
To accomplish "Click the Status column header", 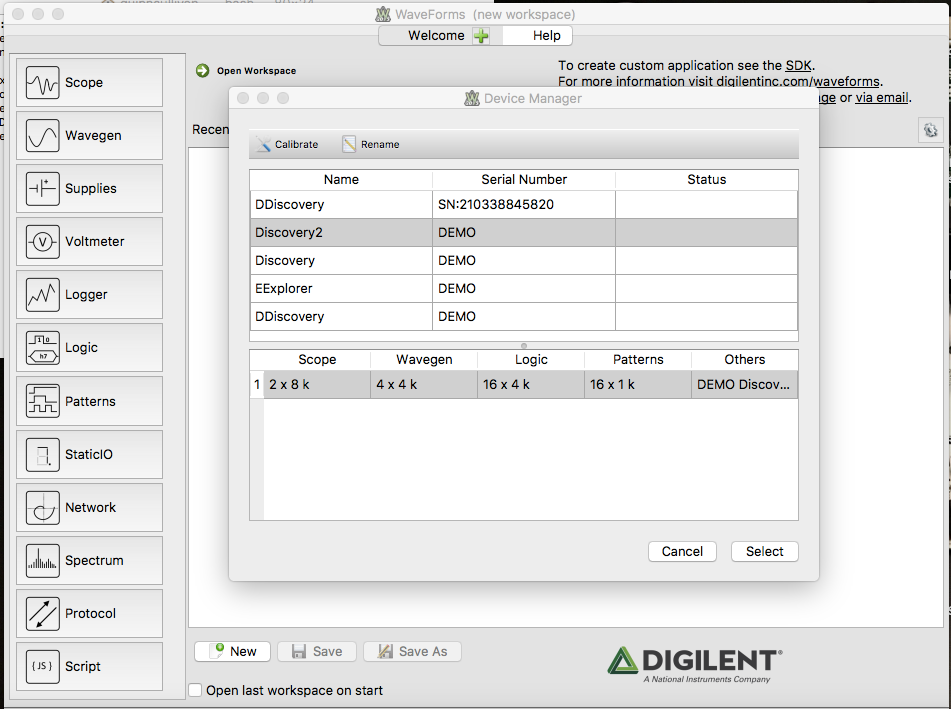I will pos(707,179).
